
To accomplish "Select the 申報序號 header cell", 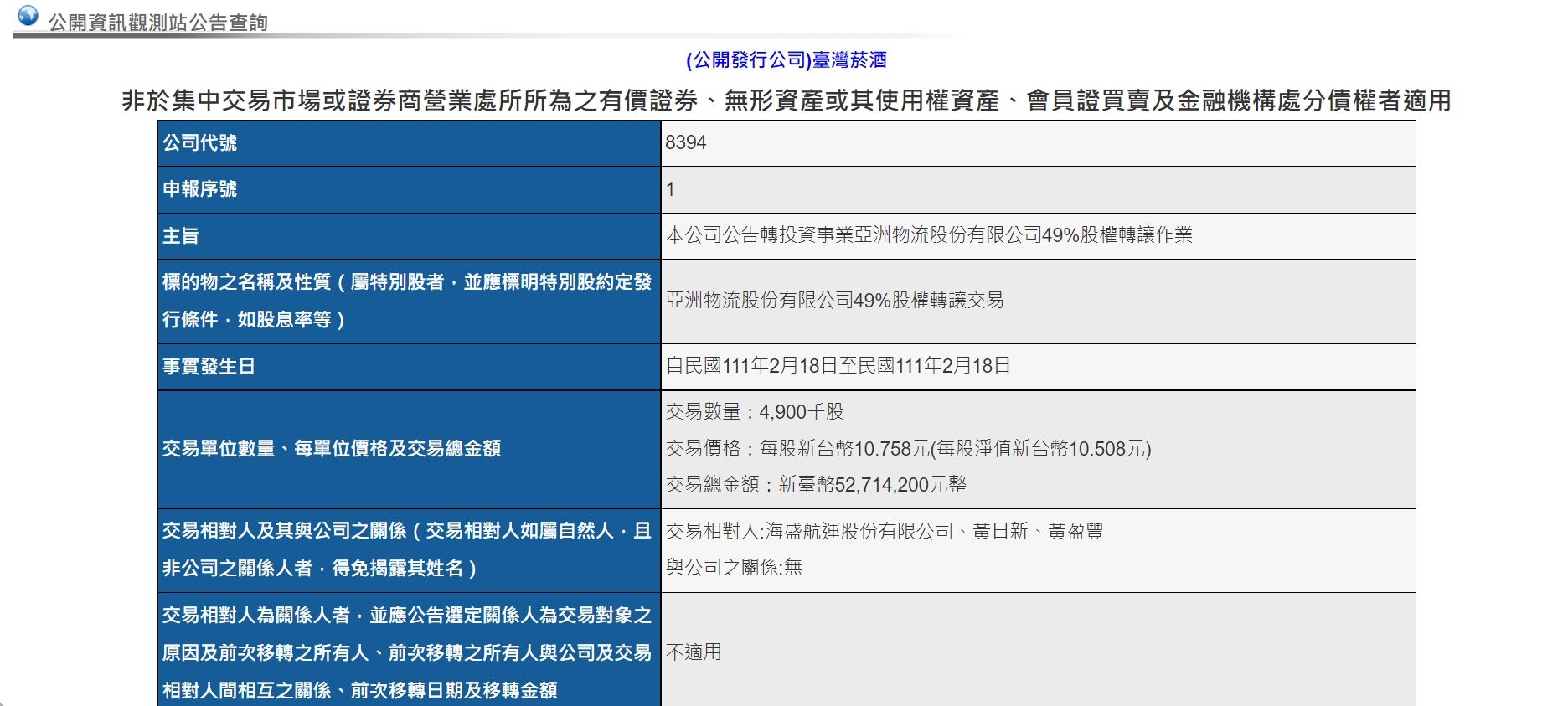I will pos(409,190).
